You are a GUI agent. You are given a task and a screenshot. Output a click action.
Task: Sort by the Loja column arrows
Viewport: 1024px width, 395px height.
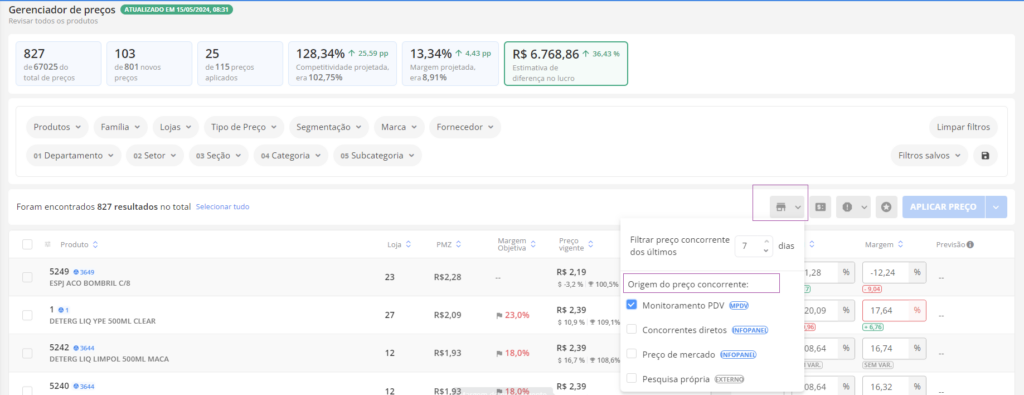click(x=408, y=245)
